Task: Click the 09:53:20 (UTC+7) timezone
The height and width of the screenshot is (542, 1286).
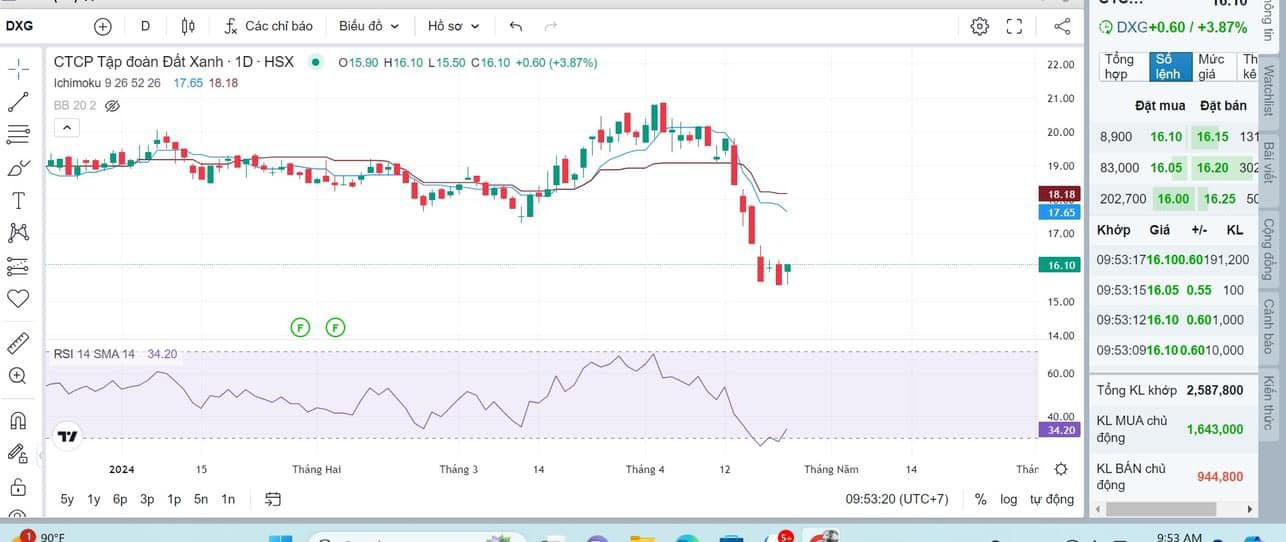Action: click(897, 499)
